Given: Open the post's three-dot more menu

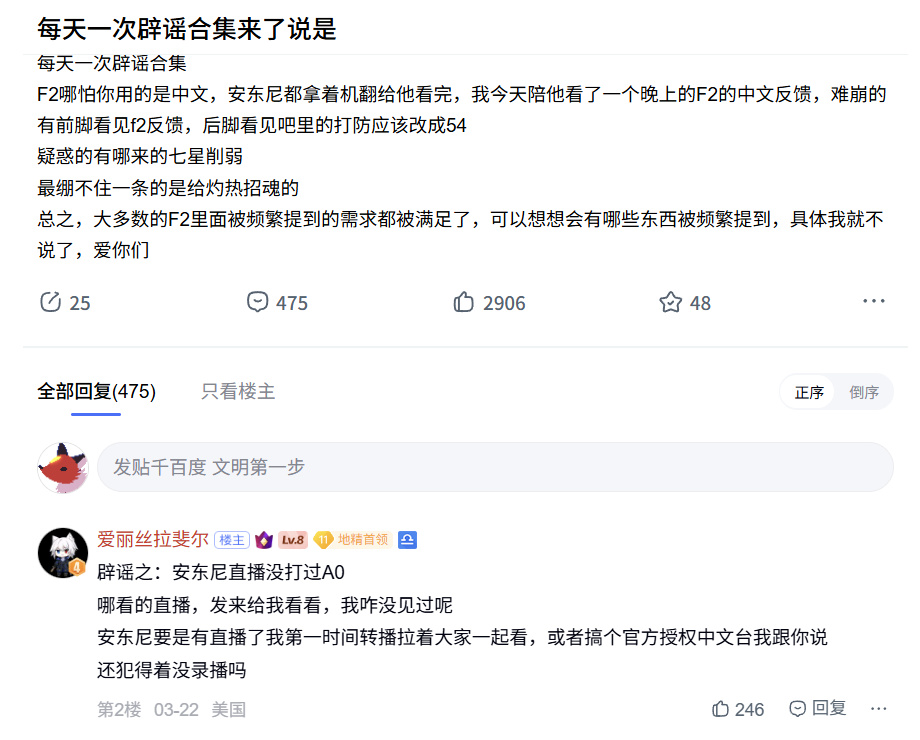Looking at the screenshot, I should click(x=873, y=301).
